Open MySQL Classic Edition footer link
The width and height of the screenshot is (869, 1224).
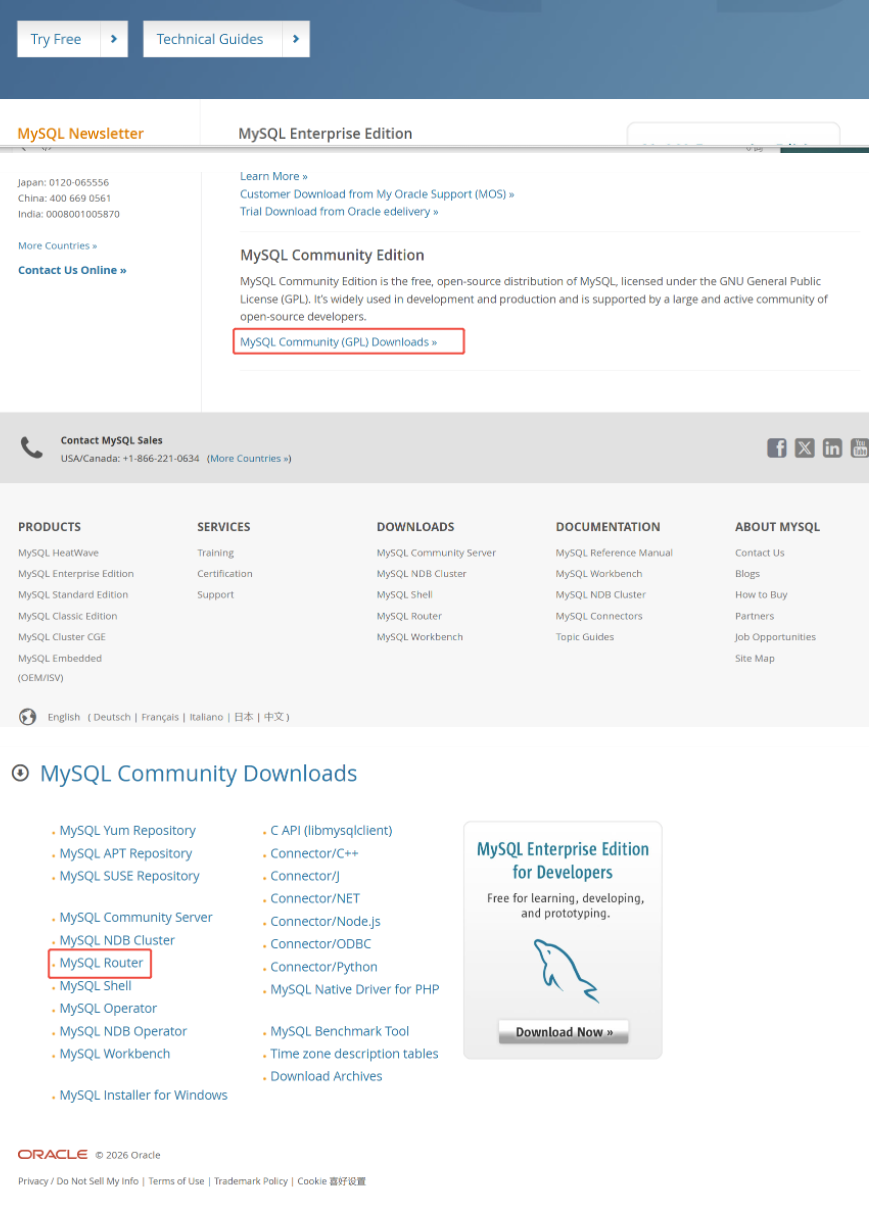coord(67,616)
